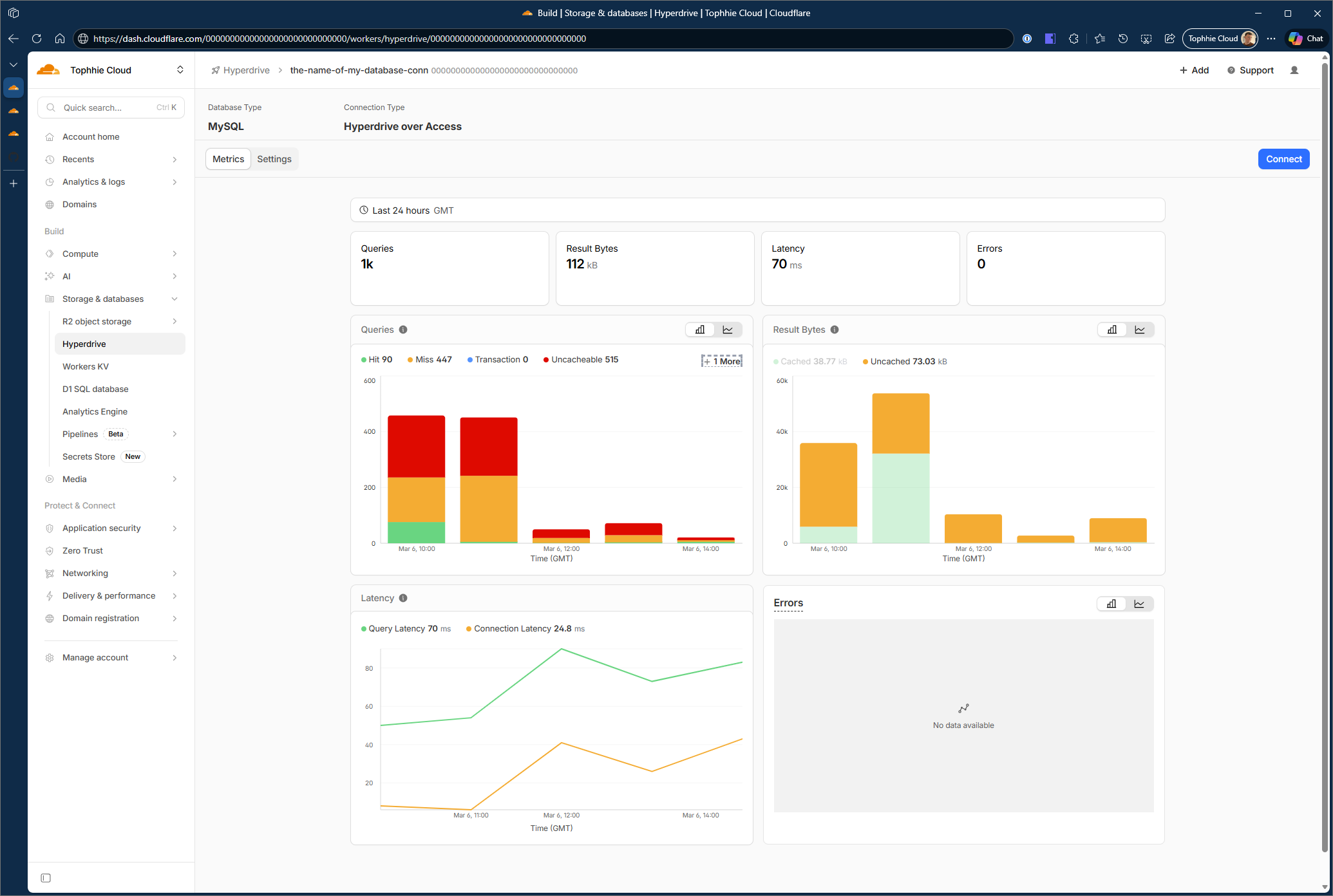The width and height of the screenshot is (1333, 896).
Task: Switch Errors chart to line view
Action: [1139, 604]
